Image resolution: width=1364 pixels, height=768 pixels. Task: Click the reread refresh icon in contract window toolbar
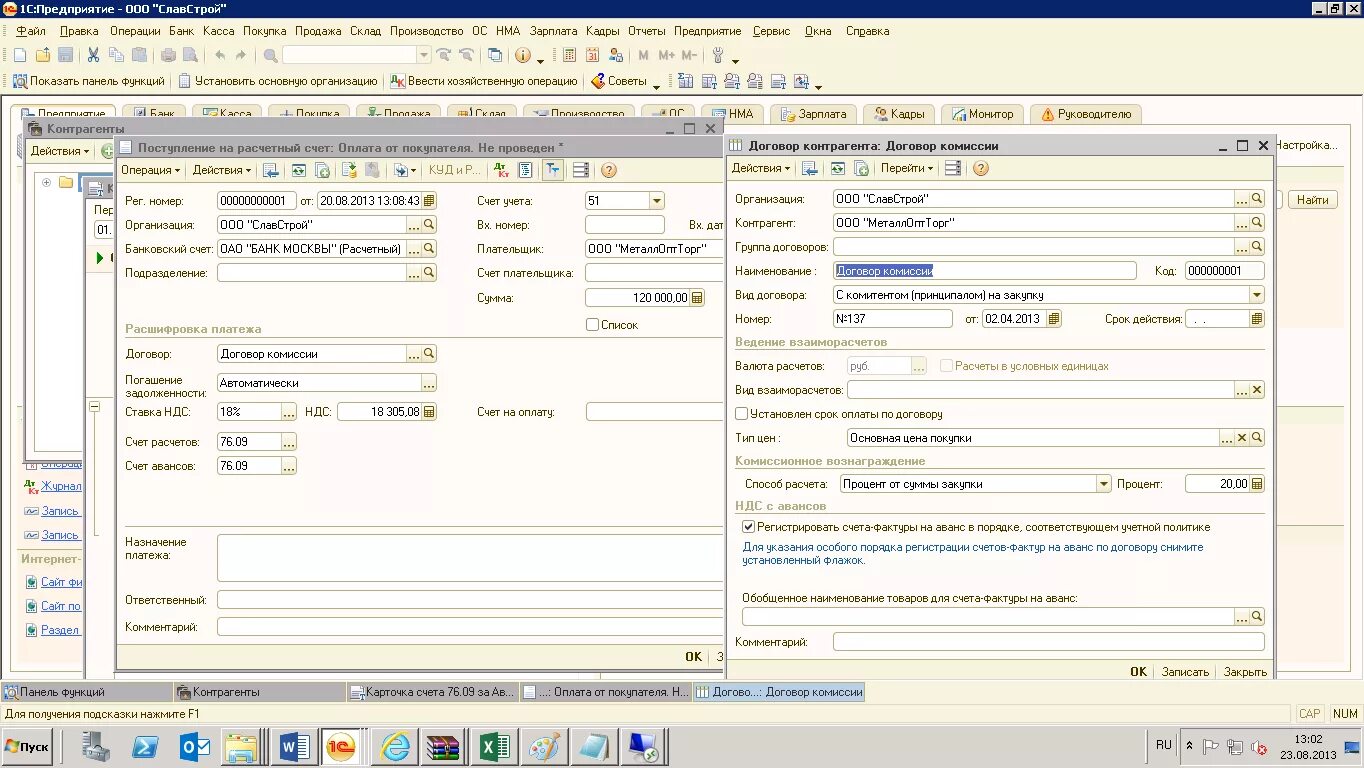[837, 168]
